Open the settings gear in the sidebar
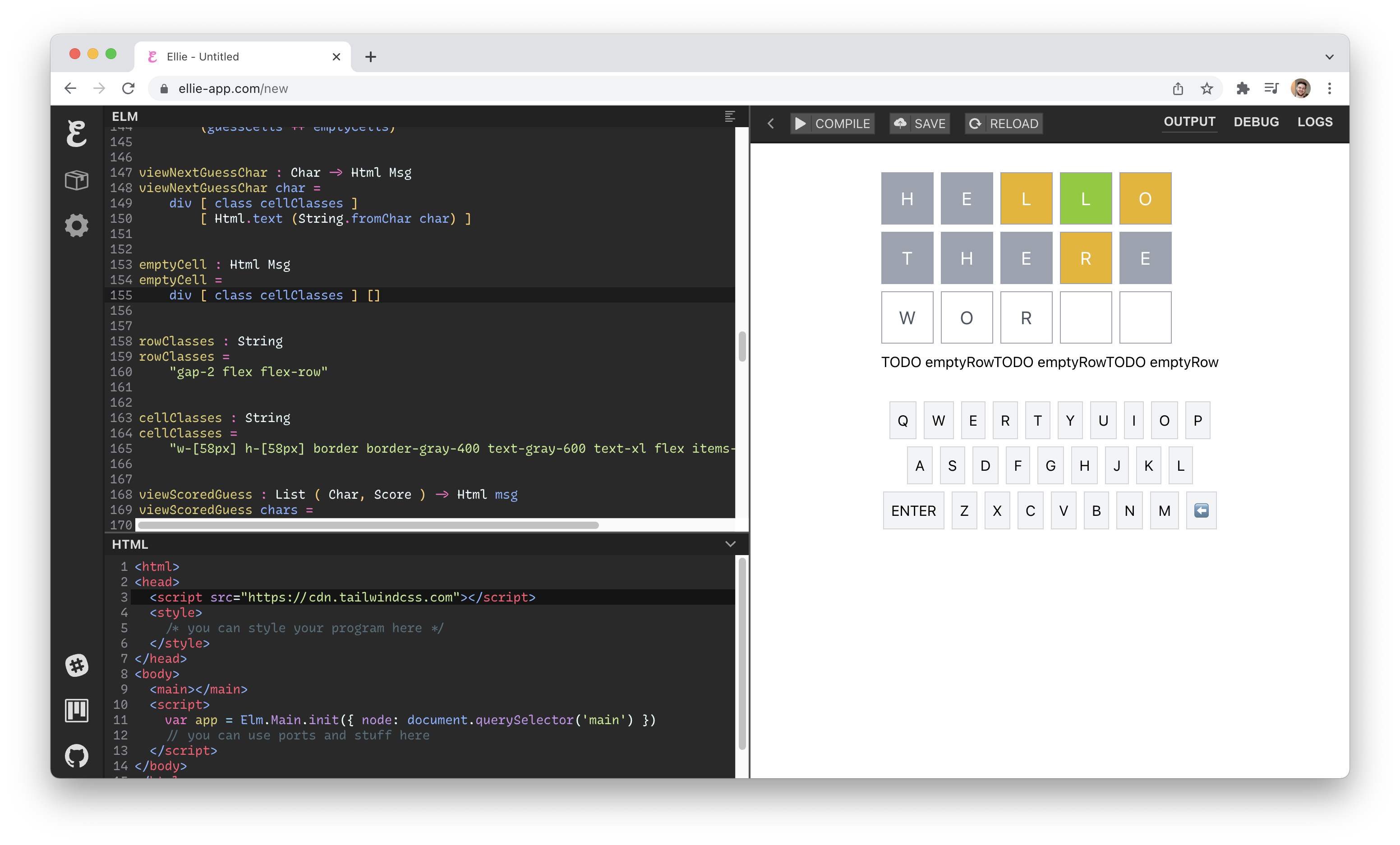Viewport: 1400px width, 845px height. (76, 225)
